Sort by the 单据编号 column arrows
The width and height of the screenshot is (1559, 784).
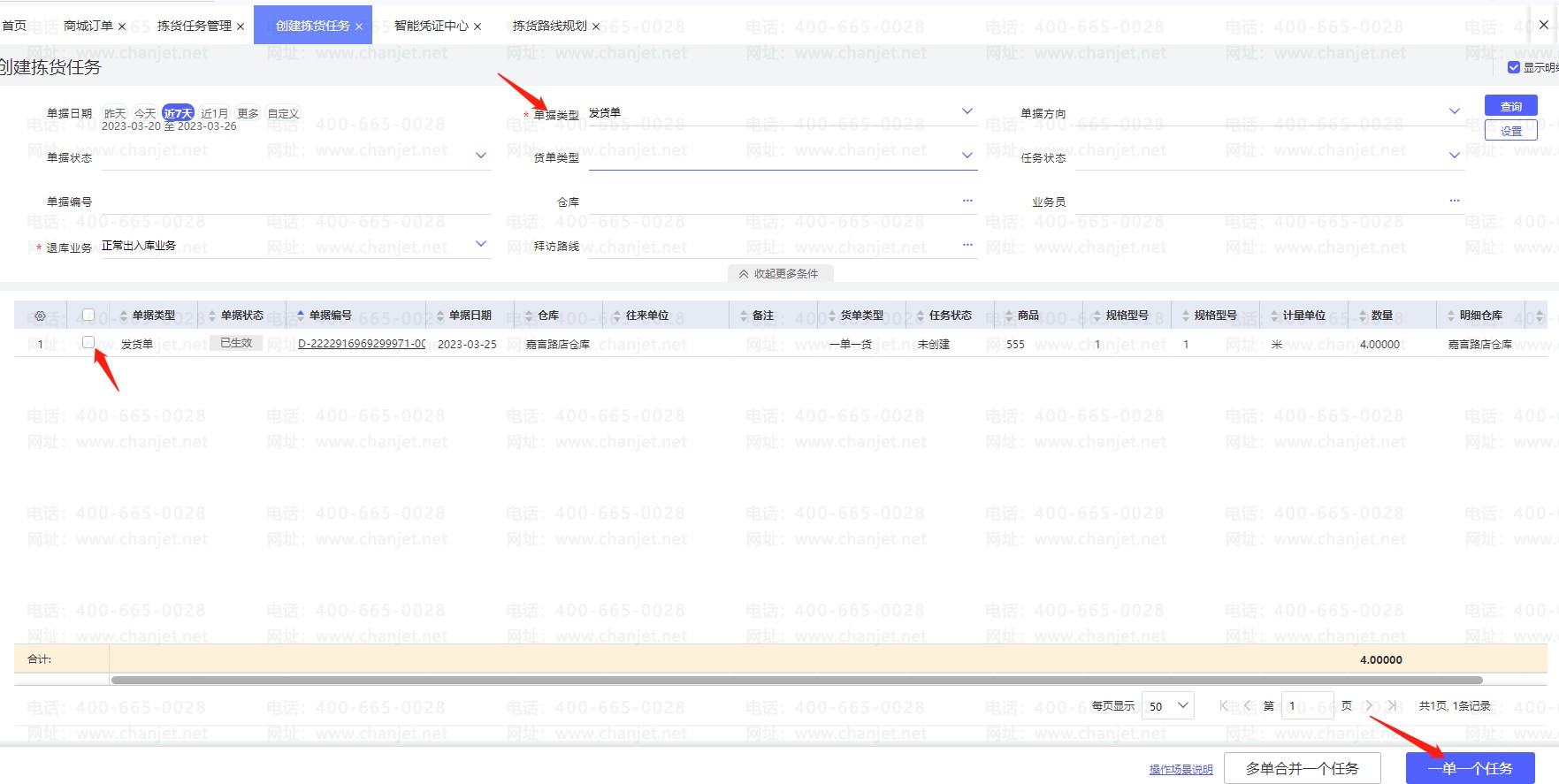[300, 316]
